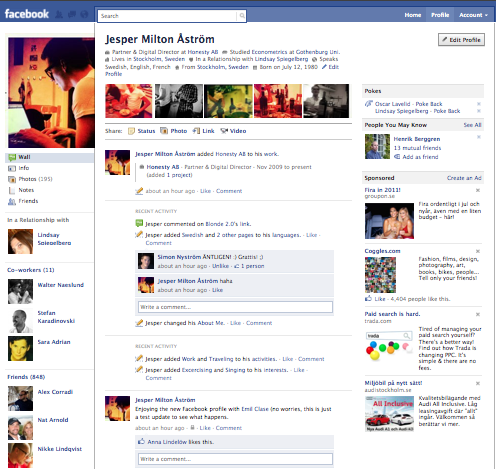Open Fira in 2011 ad image
Image resolution: width=496 pixels, height=469 pixels.
[389, 221]
